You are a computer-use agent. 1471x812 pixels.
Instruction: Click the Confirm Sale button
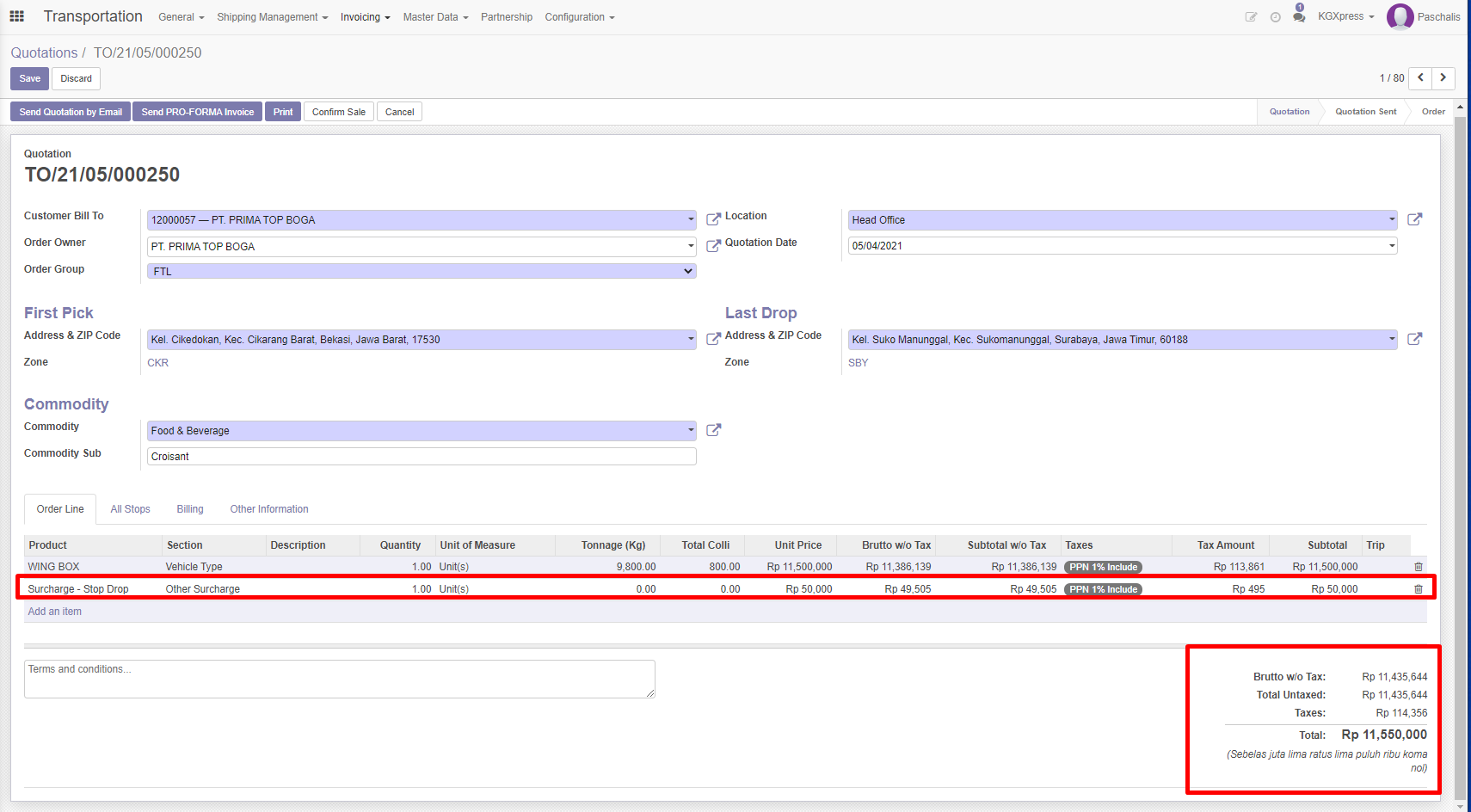tap(339, 112)
